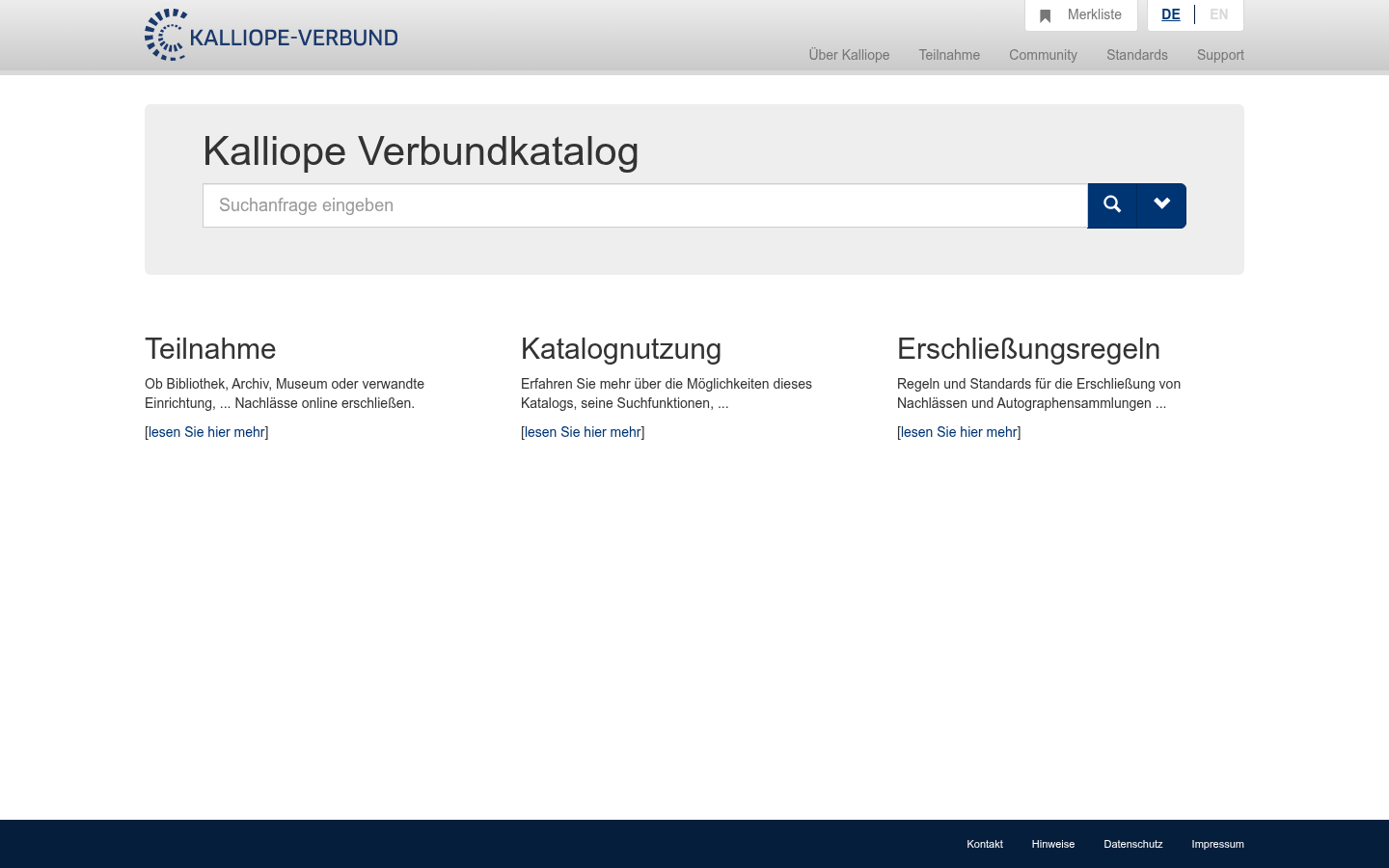
Task: Open the Kontakt footer link
Action: tap(985, 844)
